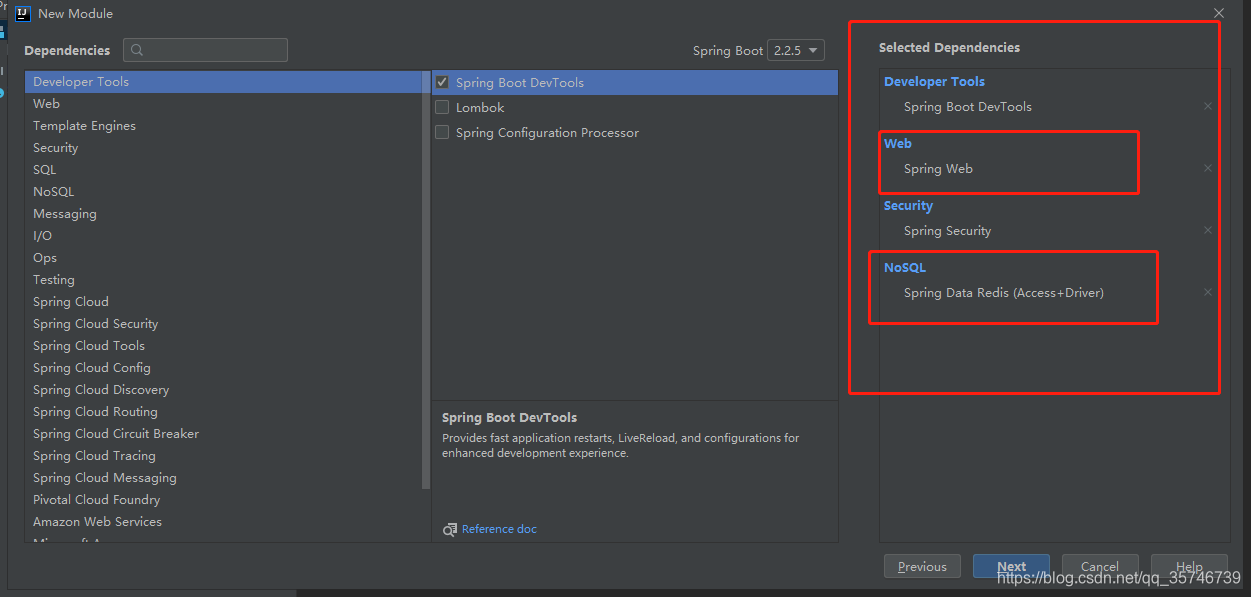
Task: Select the Developer Tools category
Action: click(223, 82)
